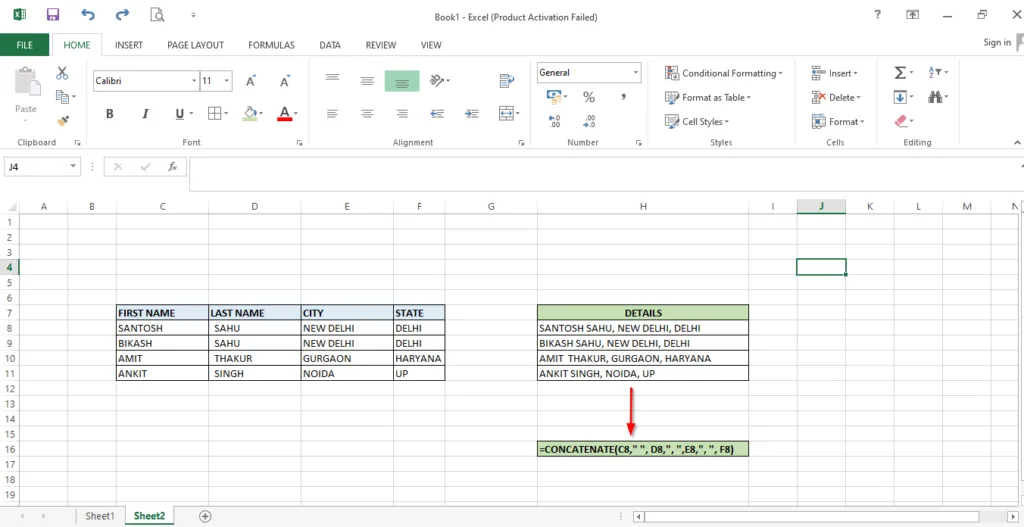Toggle Center horizontal alignment
Screen dimensions: 1024x527
[368, 113]
